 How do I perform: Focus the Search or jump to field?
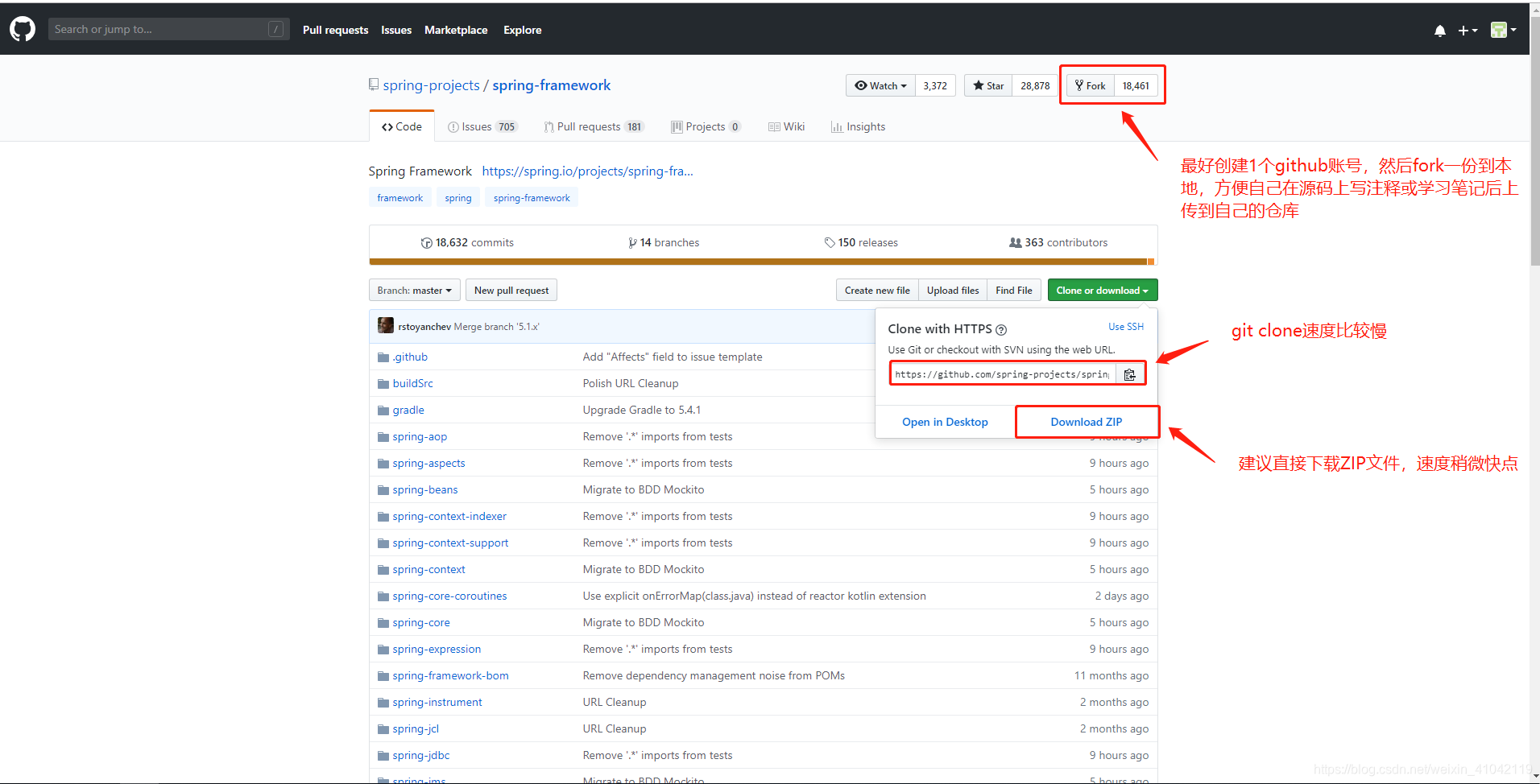(x=168, y=29)
